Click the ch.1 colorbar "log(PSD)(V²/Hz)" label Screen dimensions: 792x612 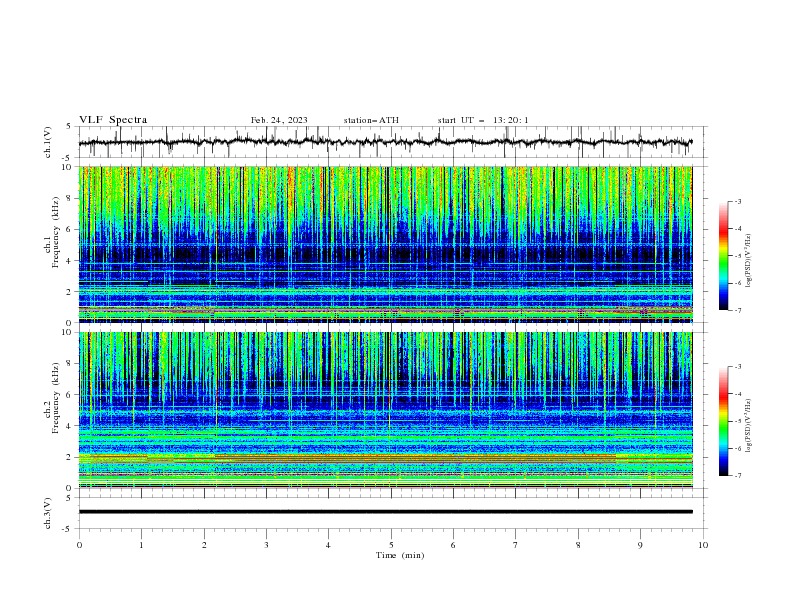[749, 261]
